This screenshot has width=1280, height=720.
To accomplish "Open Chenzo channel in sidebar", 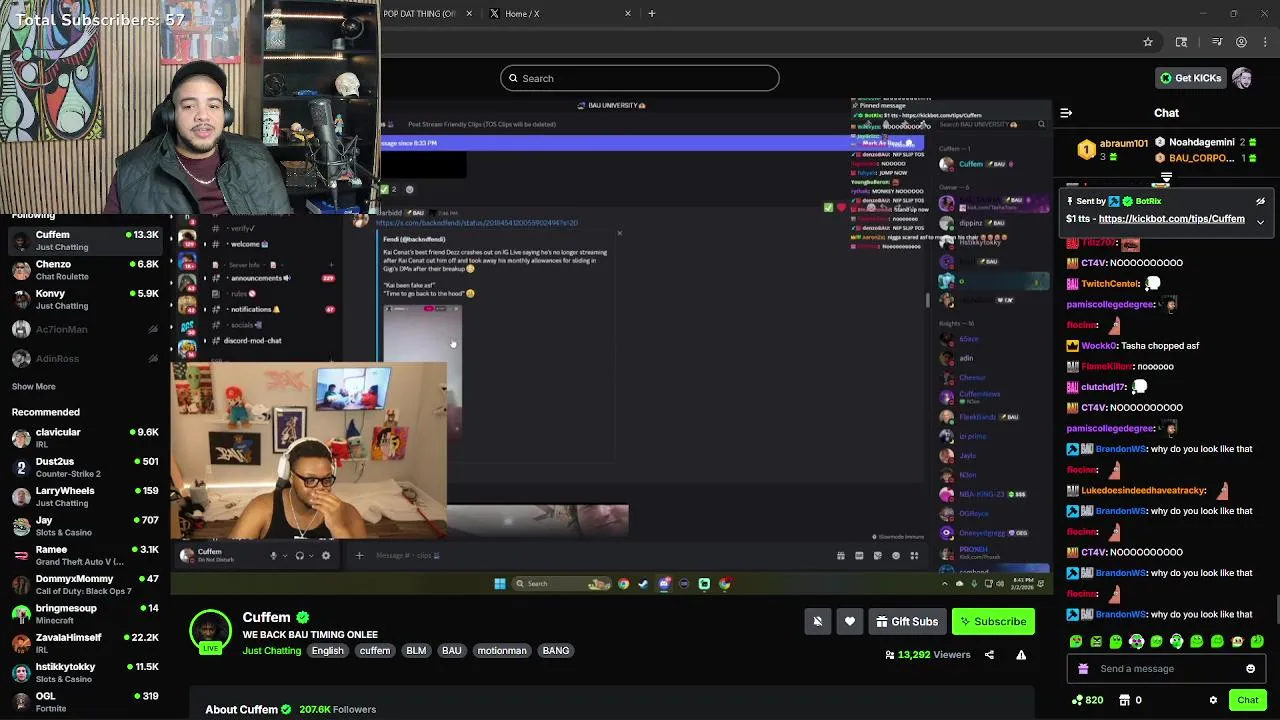I will (x=85, y=270).
